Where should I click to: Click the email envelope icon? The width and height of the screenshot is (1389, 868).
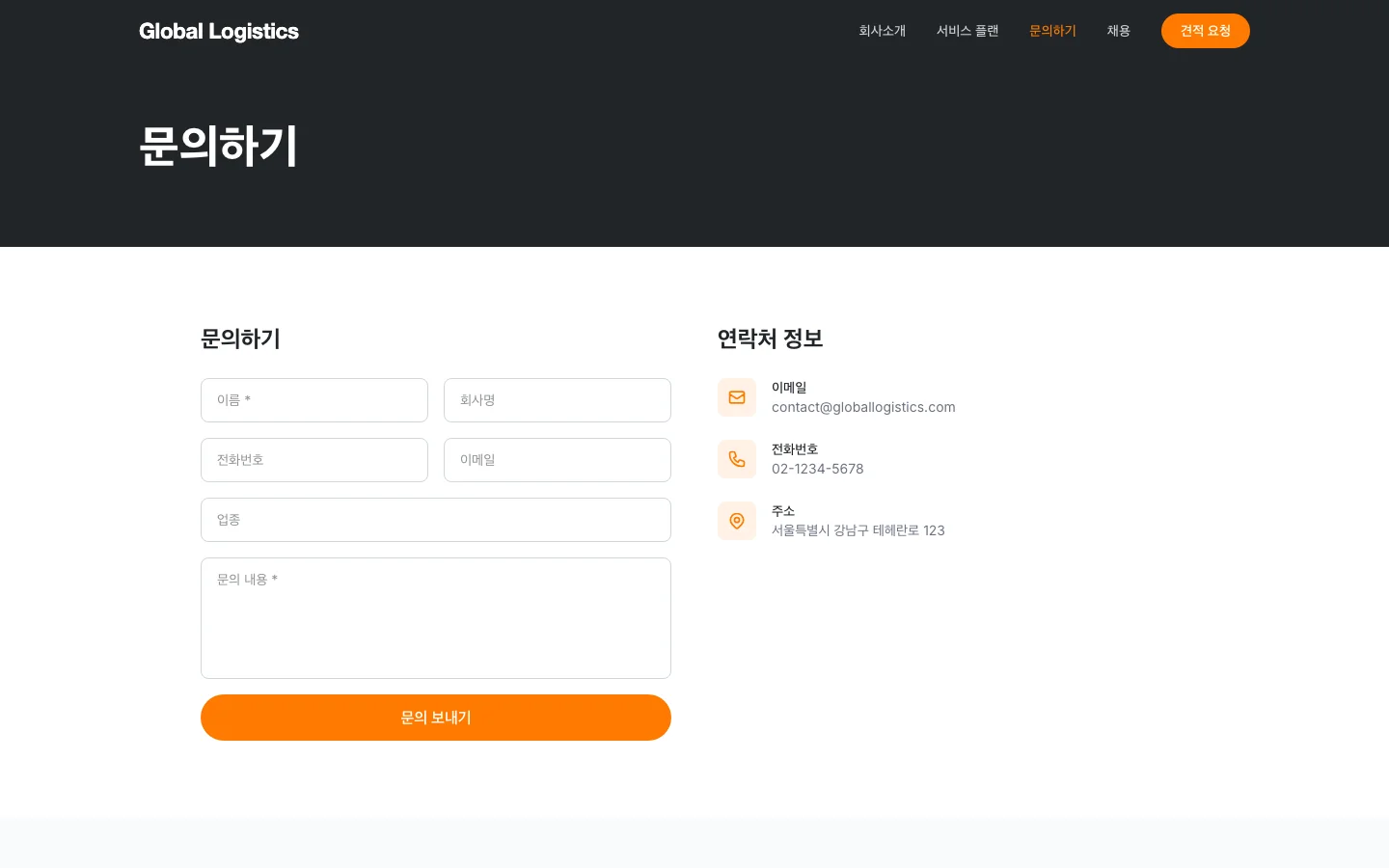click(x=737, y=397)
